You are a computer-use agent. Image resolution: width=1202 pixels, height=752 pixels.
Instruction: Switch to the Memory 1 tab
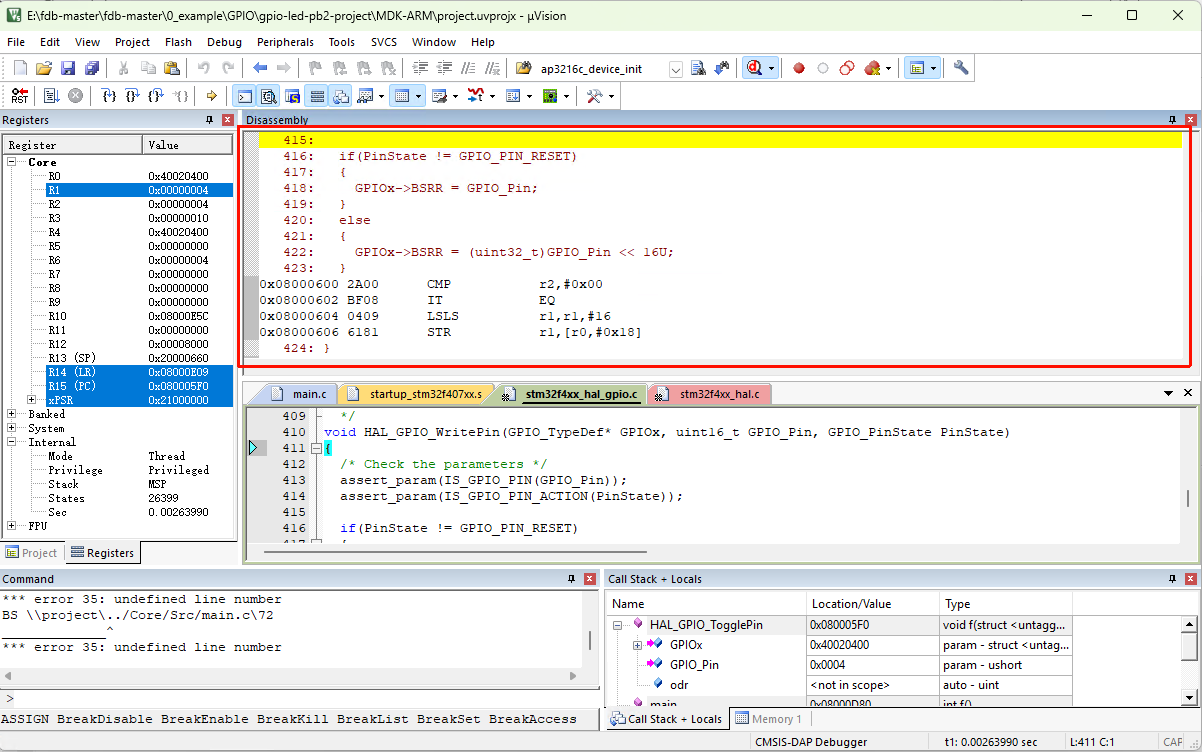[x=767, y=719]
